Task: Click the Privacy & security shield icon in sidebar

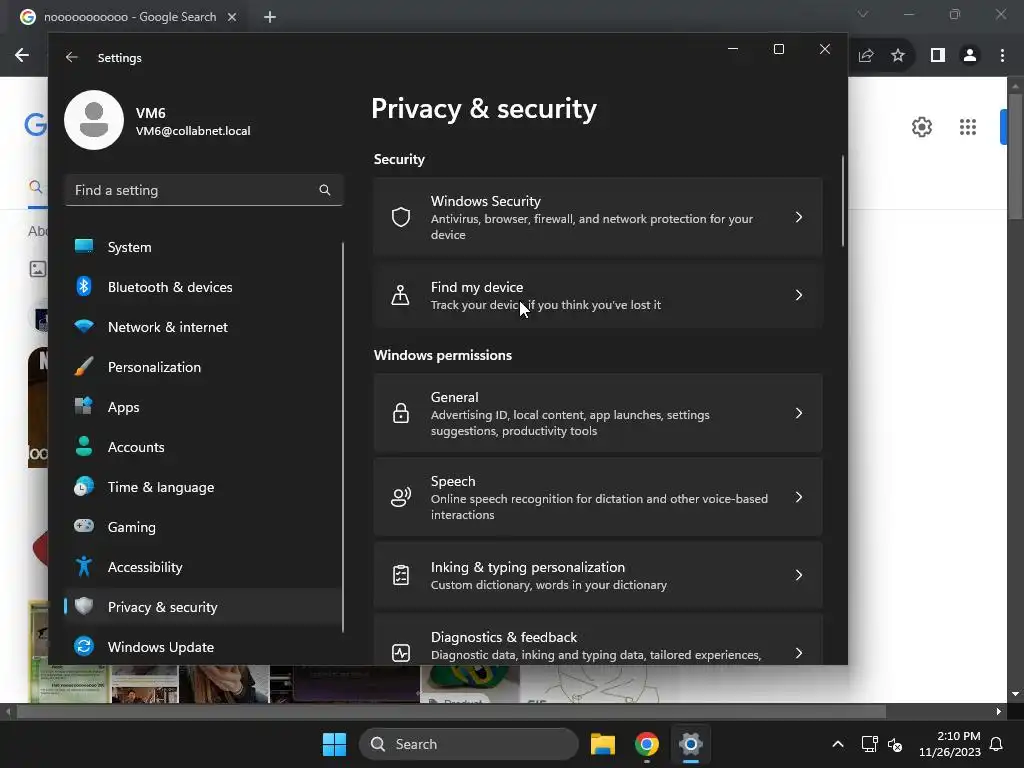Action: 84,606
